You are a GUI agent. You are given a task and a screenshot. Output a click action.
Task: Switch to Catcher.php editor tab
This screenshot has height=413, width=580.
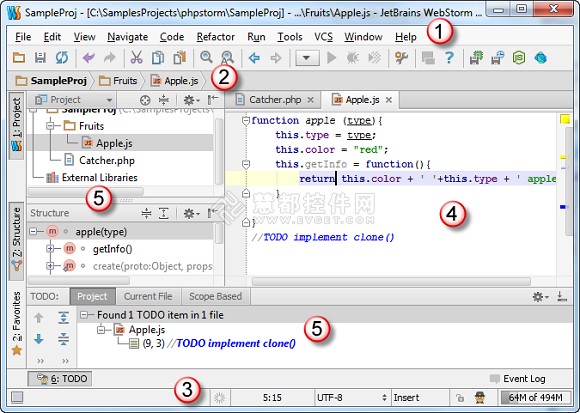click(275, 100)
